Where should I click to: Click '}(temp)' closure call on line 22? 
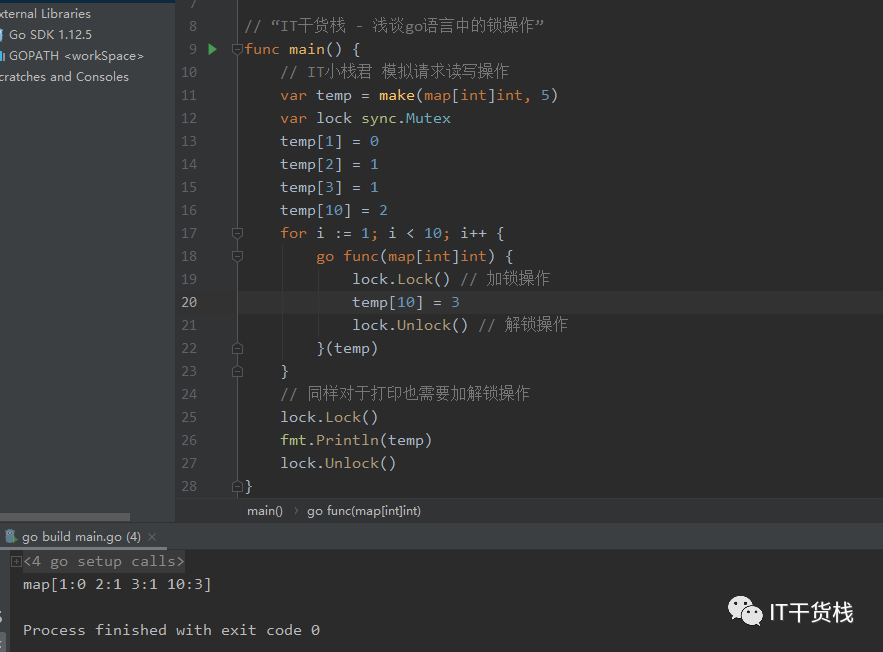(347, 349)
